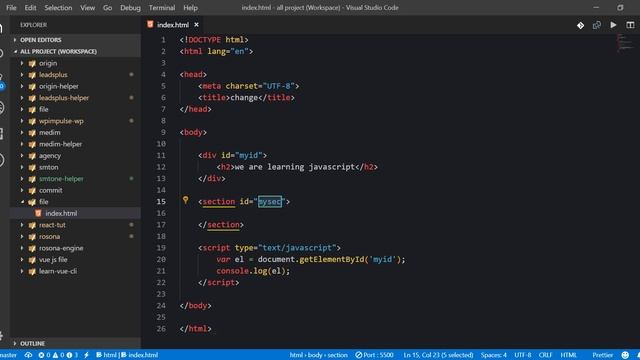Click the html > body > section path in status bar

click(x=318, y=355)
